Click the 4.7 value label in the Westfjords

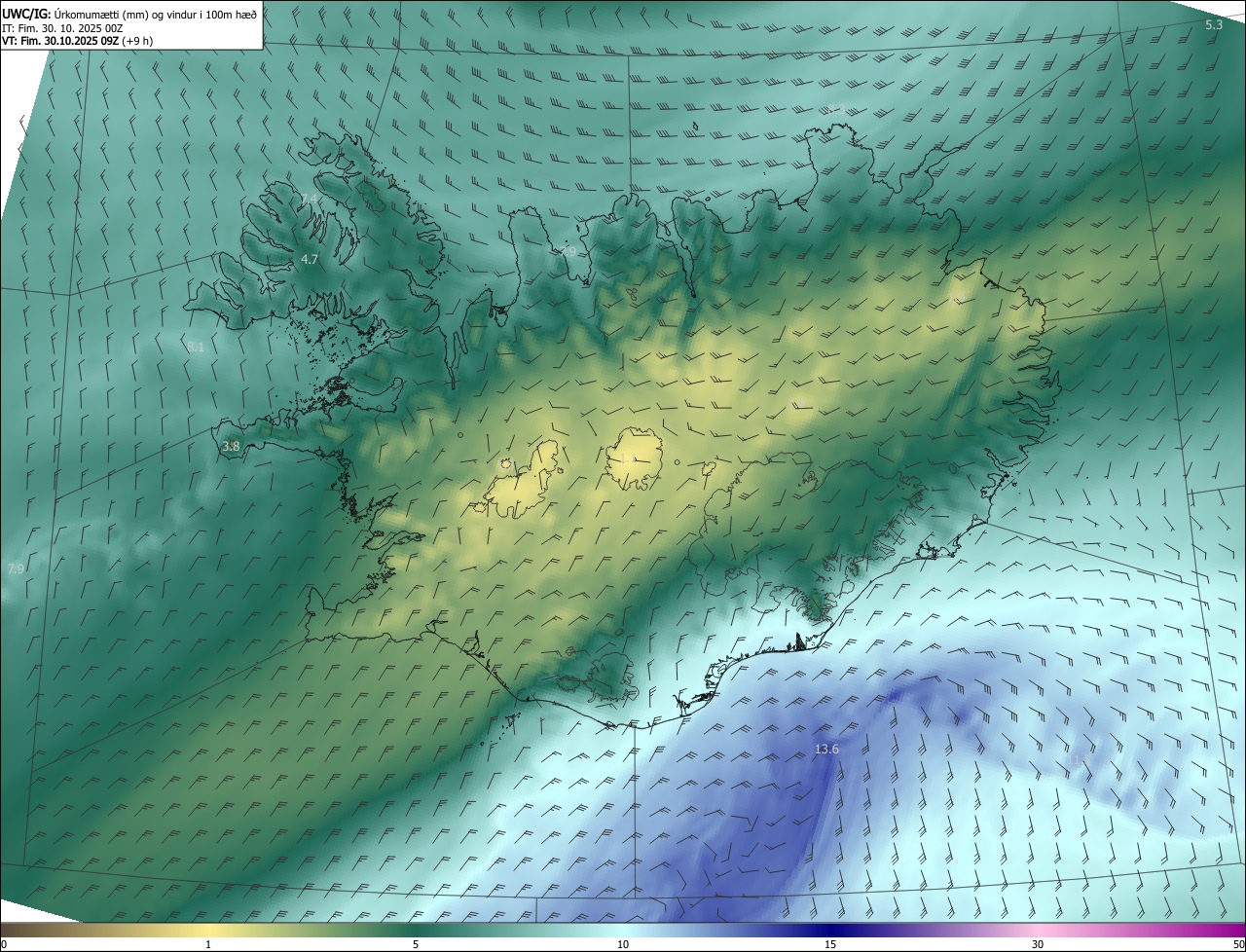(x=310, y=259)
